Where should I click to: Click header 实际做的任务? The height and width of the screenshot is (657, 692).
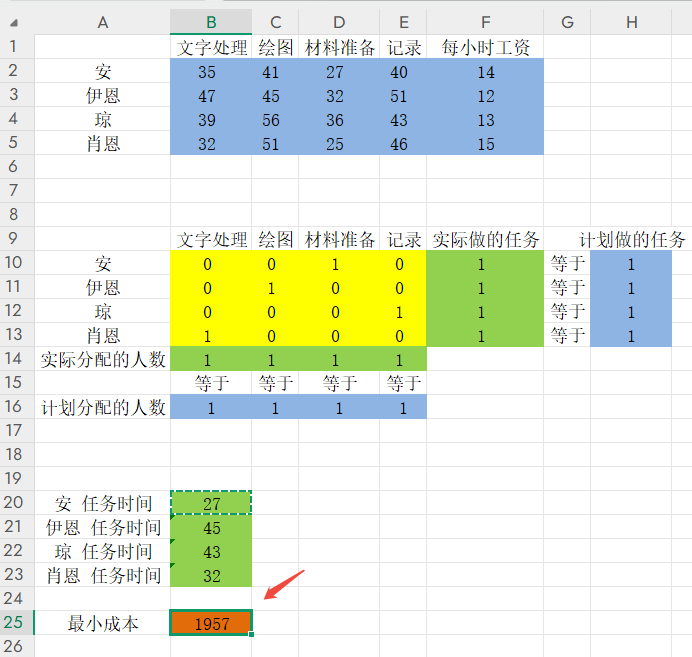click(485, 240)
